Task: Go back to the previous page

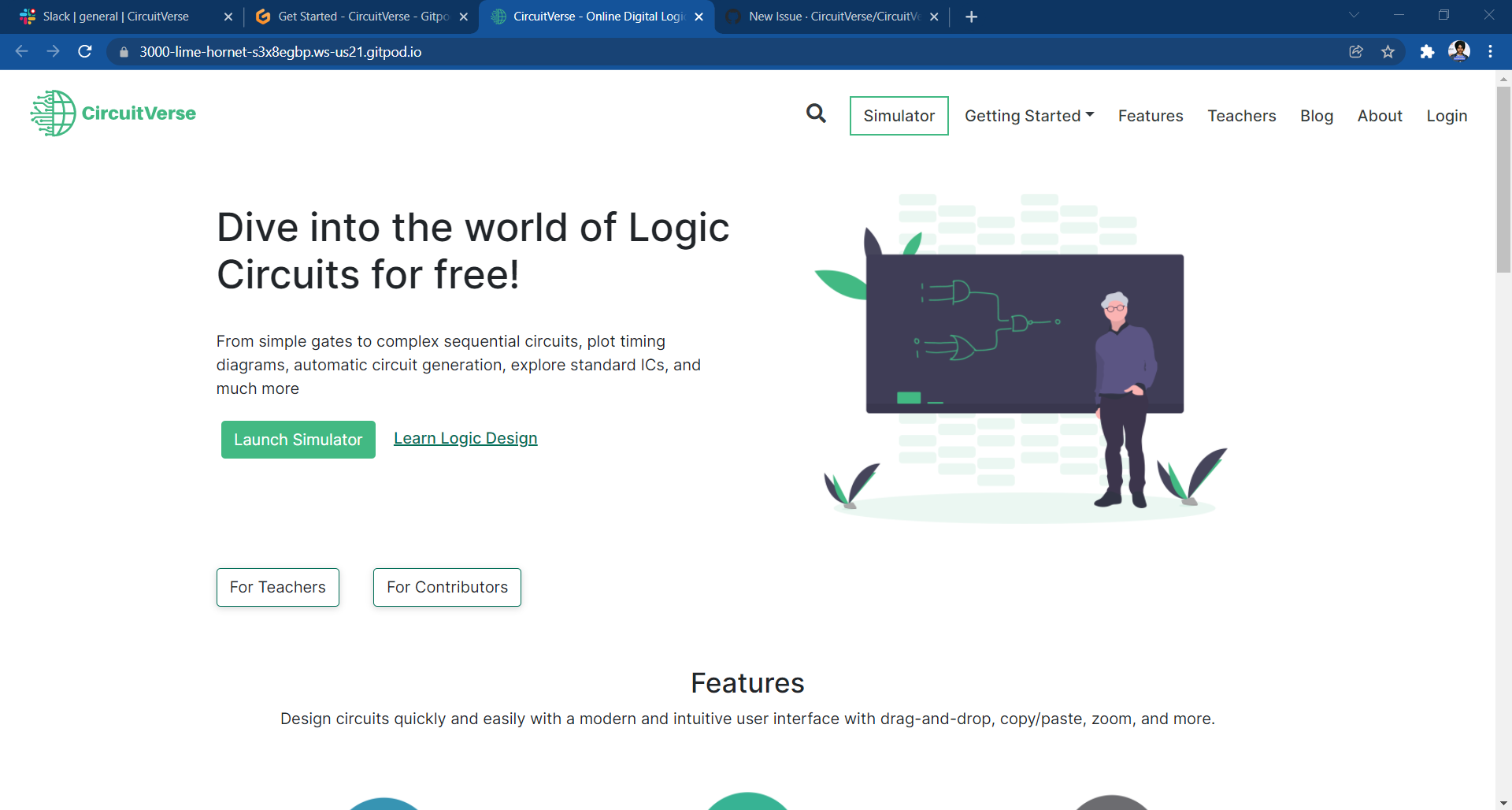Action: tap(20, 52)
